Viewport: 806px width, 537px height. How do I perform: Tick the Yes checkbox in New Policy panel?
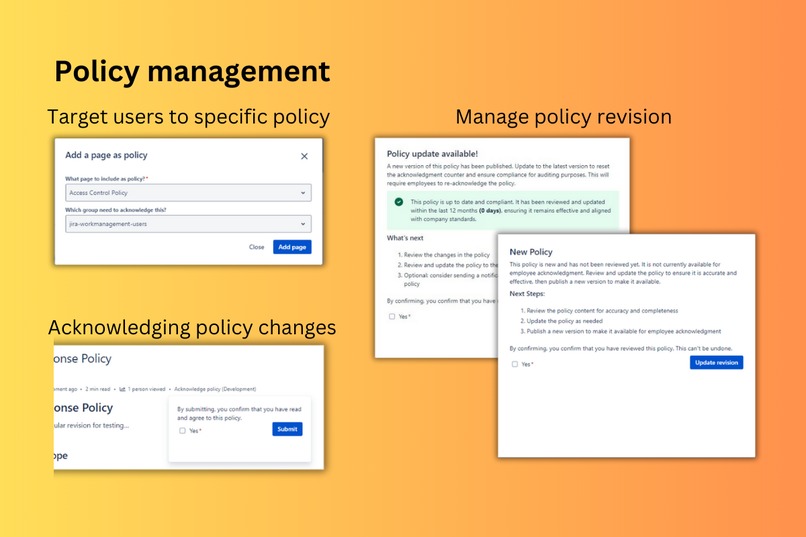515,364
